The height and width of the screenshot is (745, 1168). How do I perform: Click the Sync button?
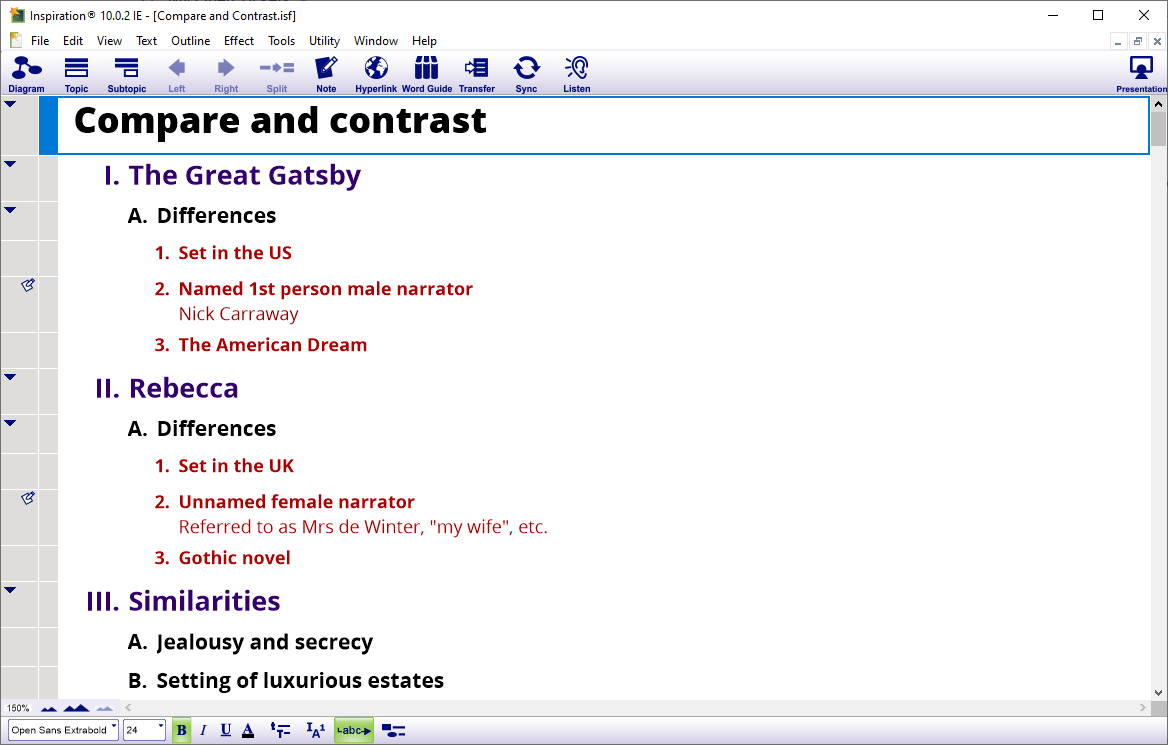point(527,74)
